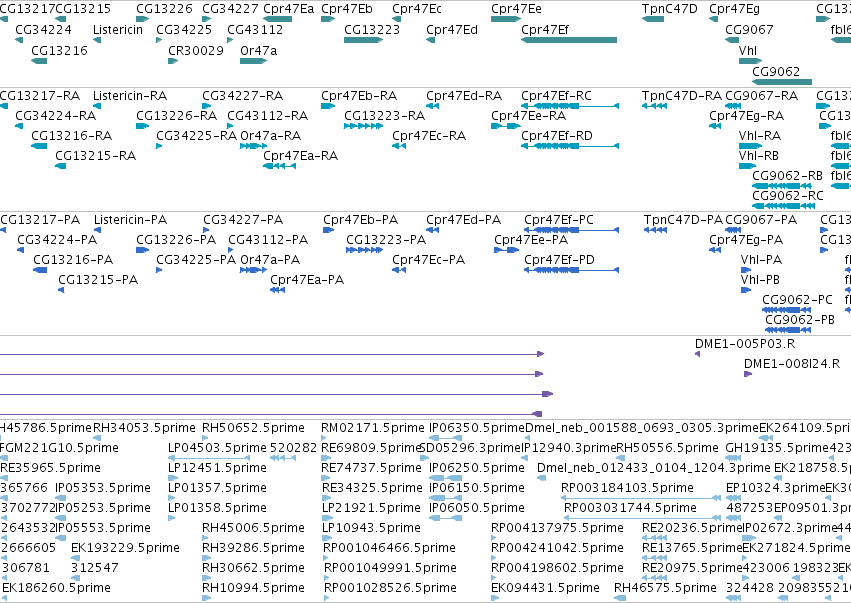This screenshot has width=851, height=603.
Task: Select EST LP10943.5prime
Action: [325, 538]
